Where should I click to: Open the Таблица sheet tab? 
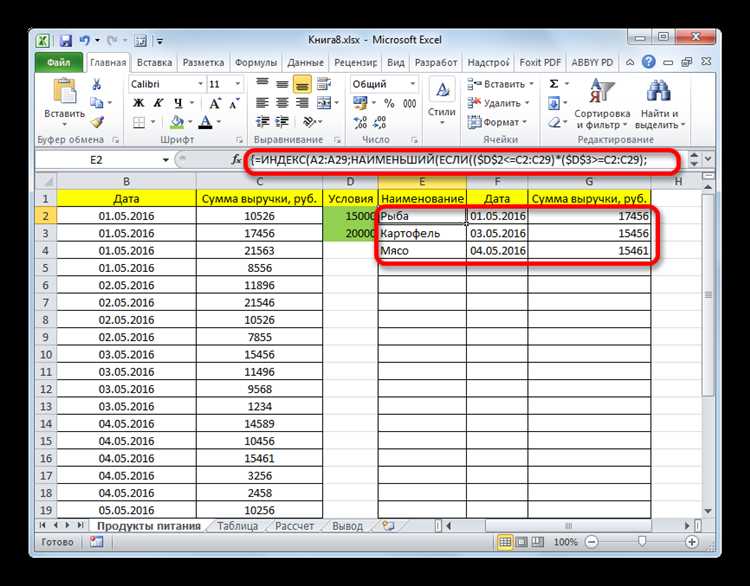click(237, 526)
